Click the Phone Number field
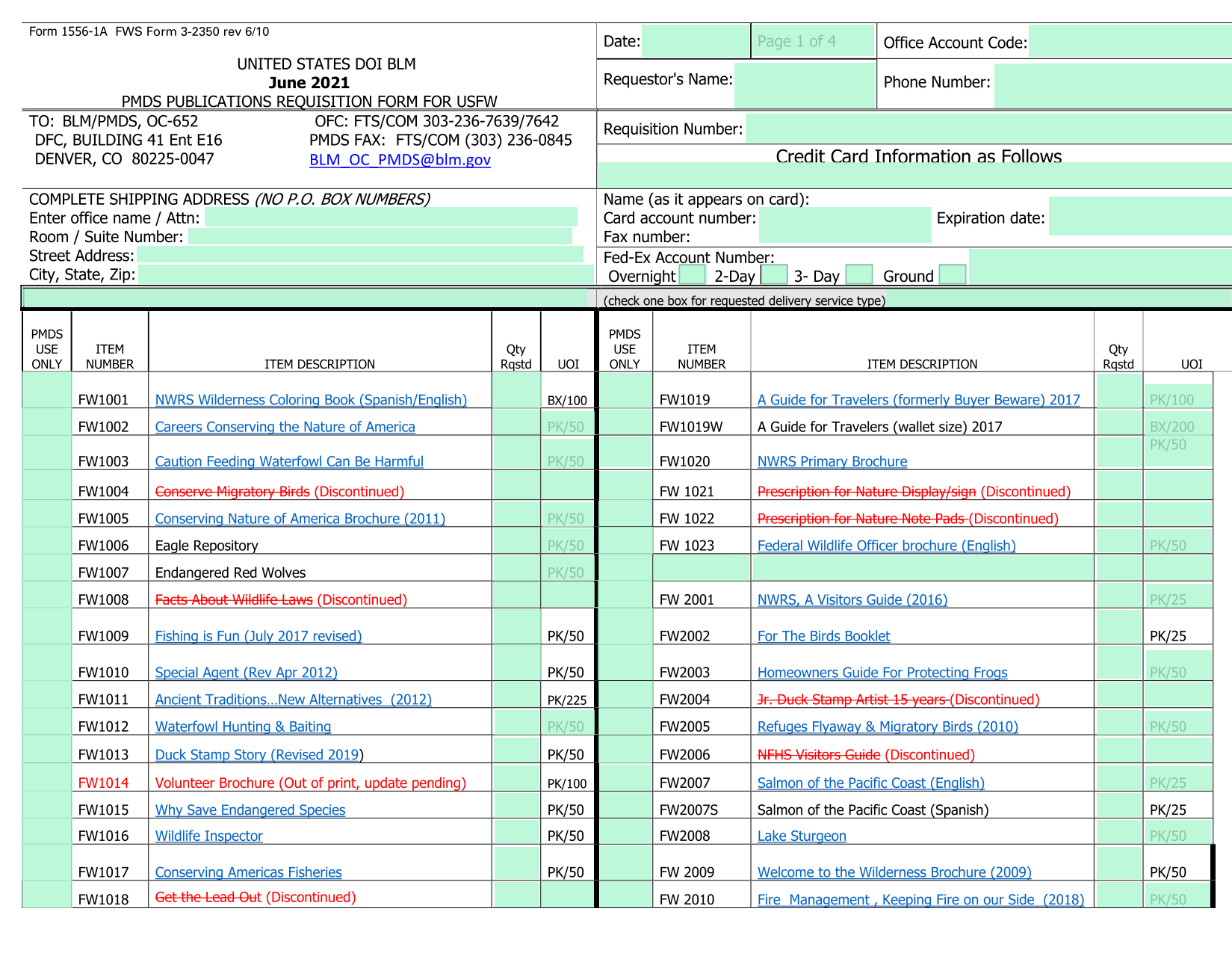Image resolution: width=1232 pixels, height=953 pixels. click(x=1113, y=85)
